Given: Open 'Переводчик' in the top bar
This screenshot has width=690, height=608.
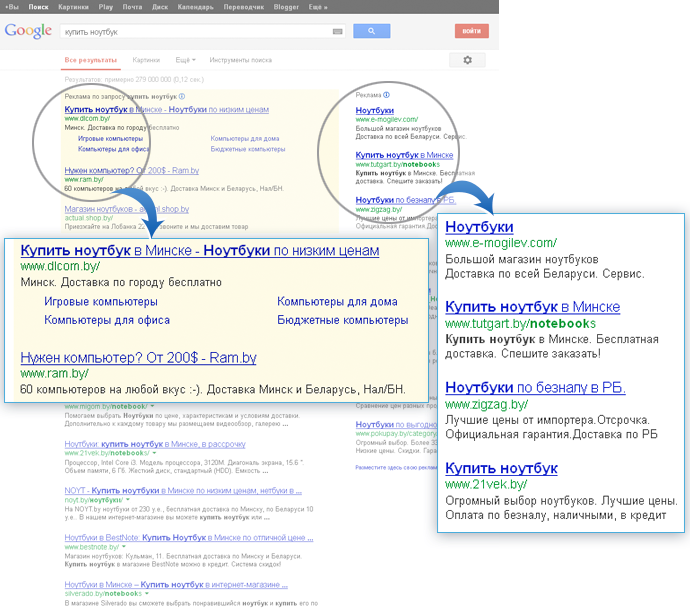Looking at the screenshot, I should (244, 7).
